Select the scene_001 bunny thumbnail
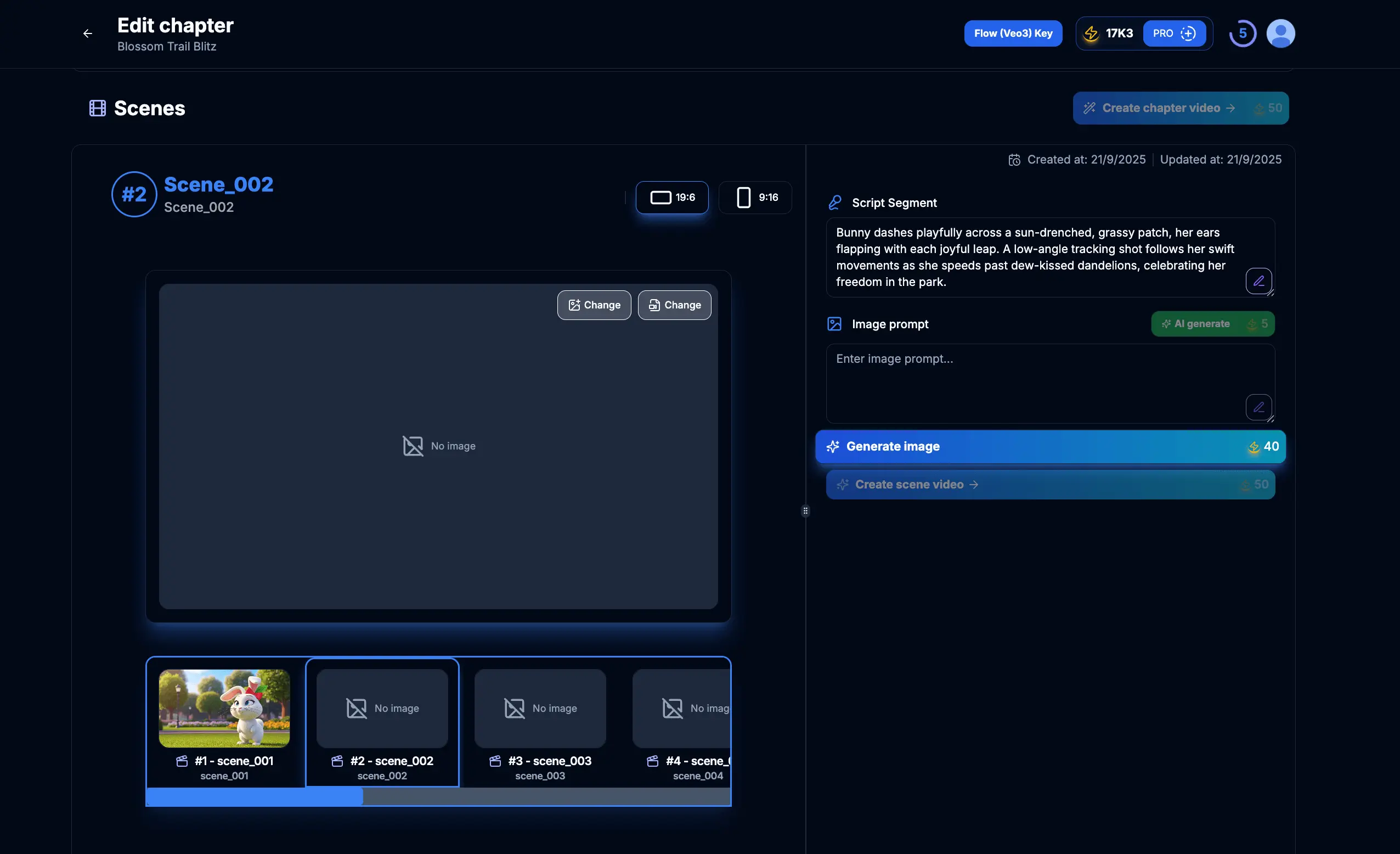 coord(224,708)
